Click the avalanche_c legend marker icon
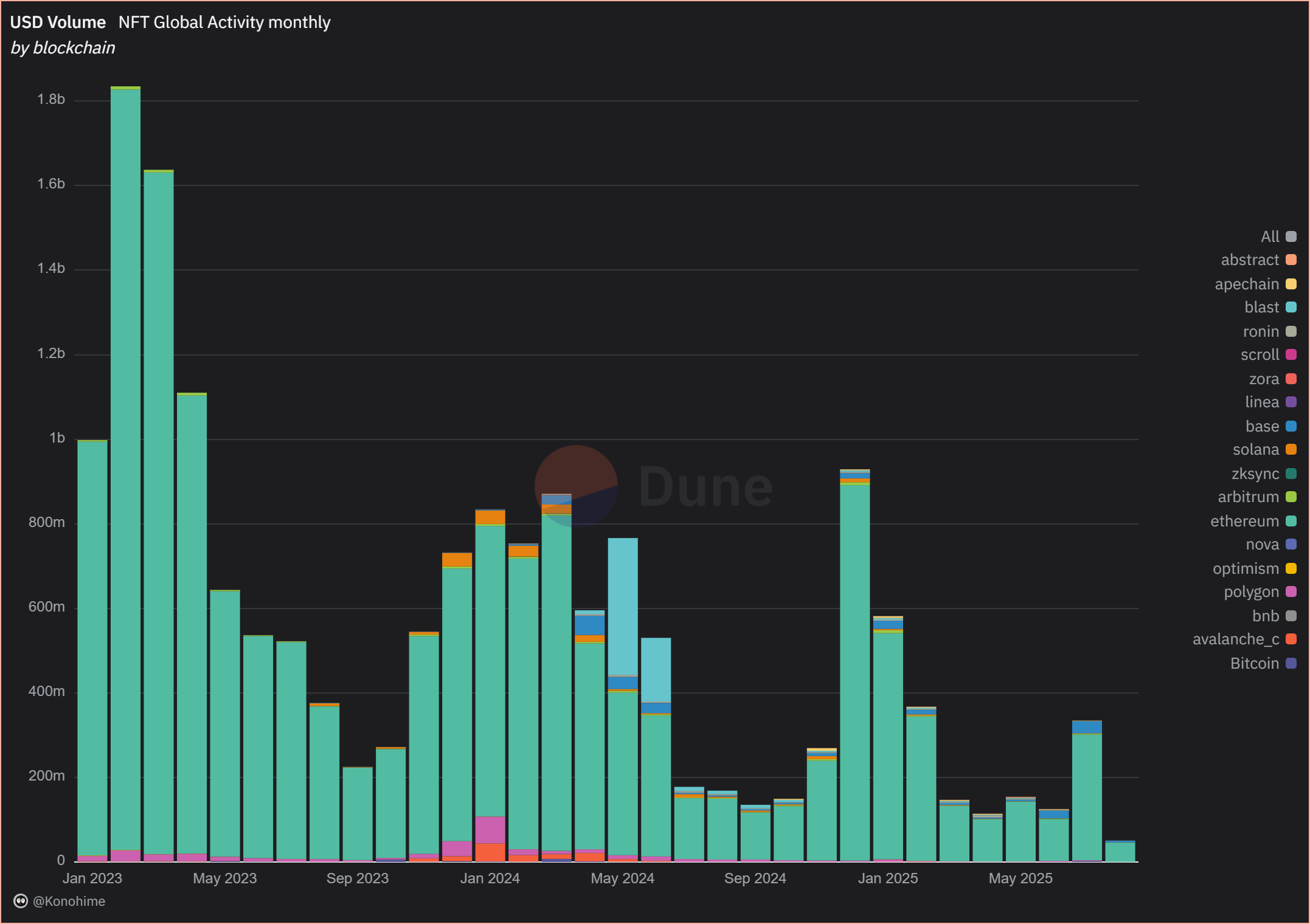1310x924 pixels. click(x=1290, y=640)
